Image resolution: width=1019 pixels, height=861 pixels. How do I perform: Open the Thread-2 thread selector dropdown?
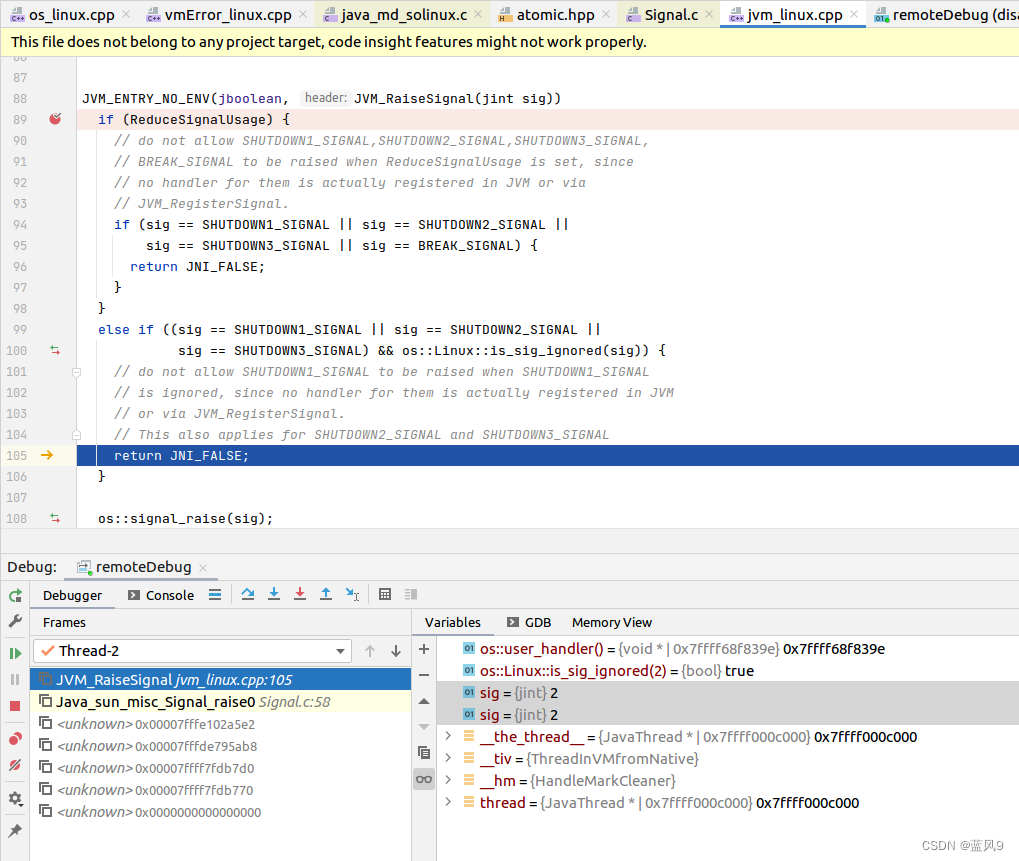click(x=192, y=651)
